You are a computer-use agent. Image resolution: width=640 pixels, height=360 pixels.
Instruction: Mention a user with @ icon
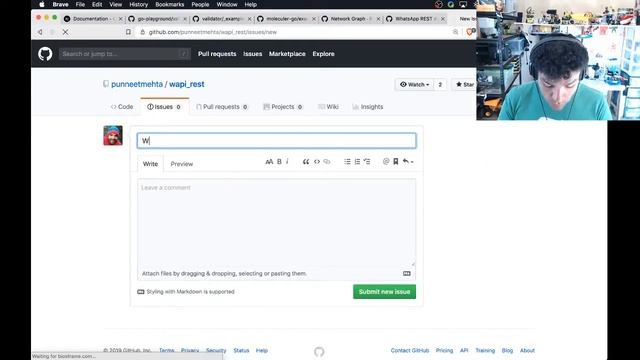point(386,162)
